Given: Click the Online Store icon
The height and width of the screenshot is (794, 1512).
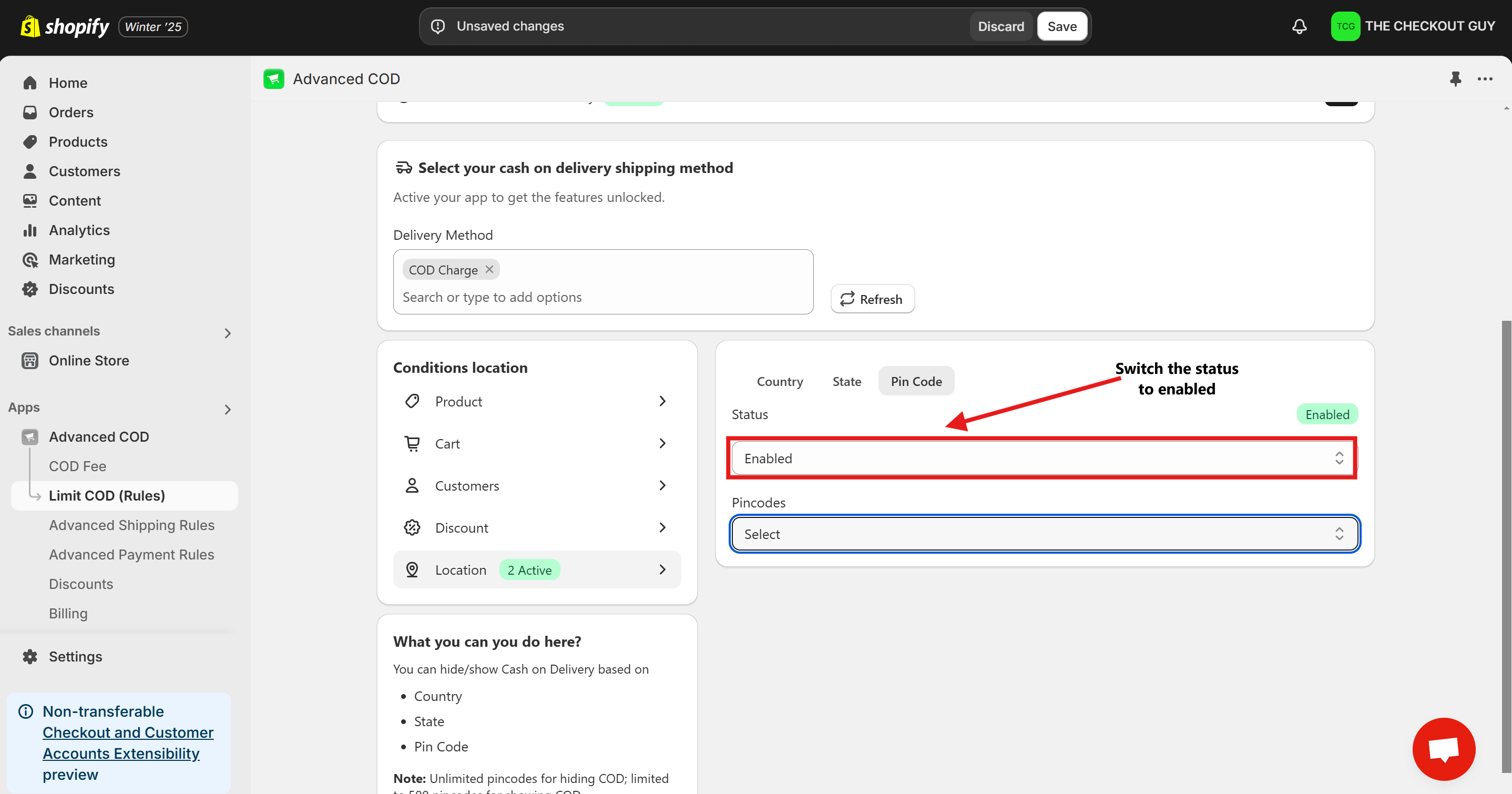Looking at the screenshot, I should [30, 360].
